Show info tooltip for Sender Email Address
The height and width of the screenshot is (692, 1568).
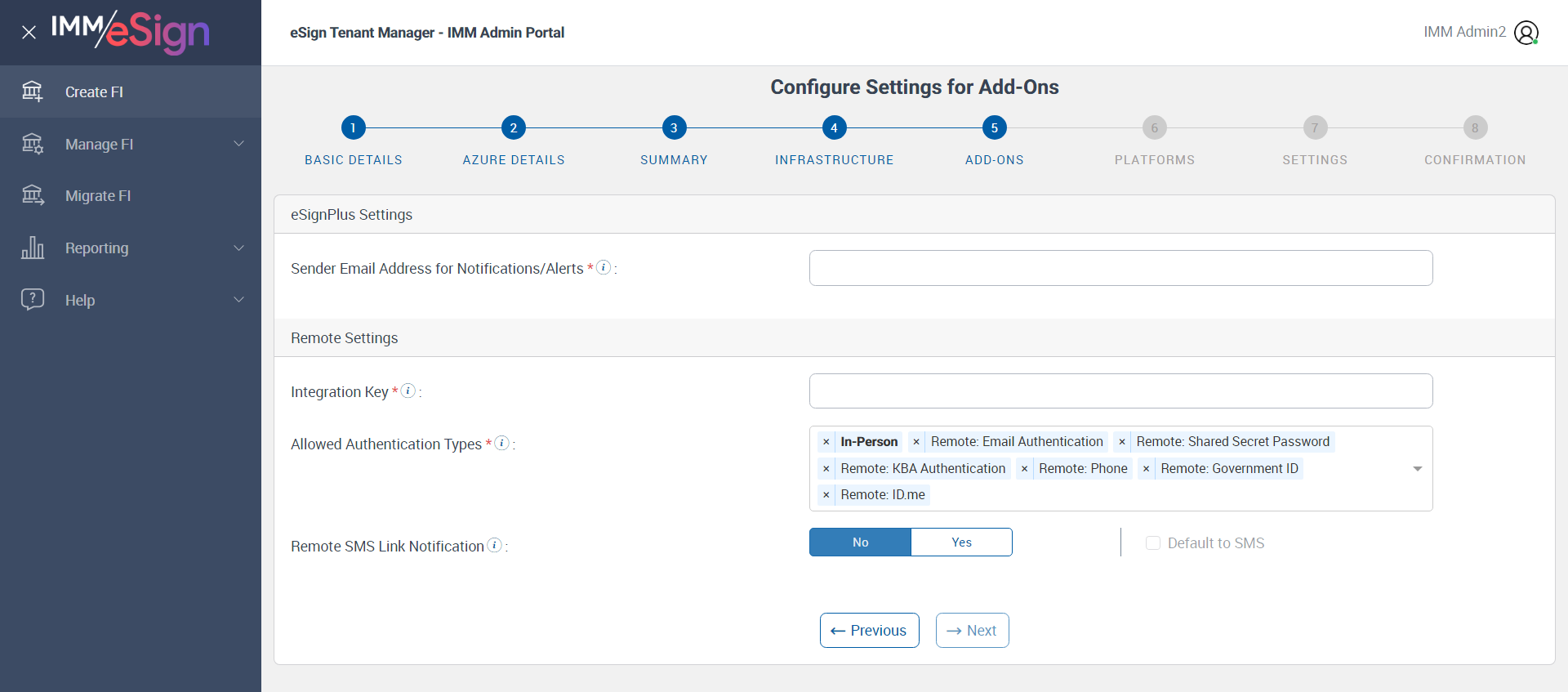604,267
